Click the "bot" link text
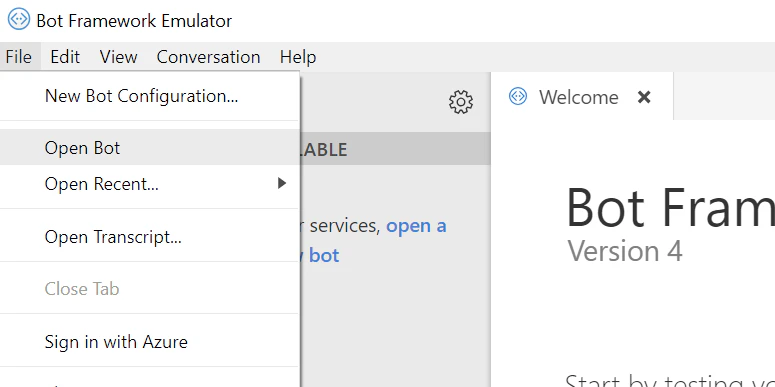Image resolution: width=775 pixels, height=387 pixels. coord(324,255)
